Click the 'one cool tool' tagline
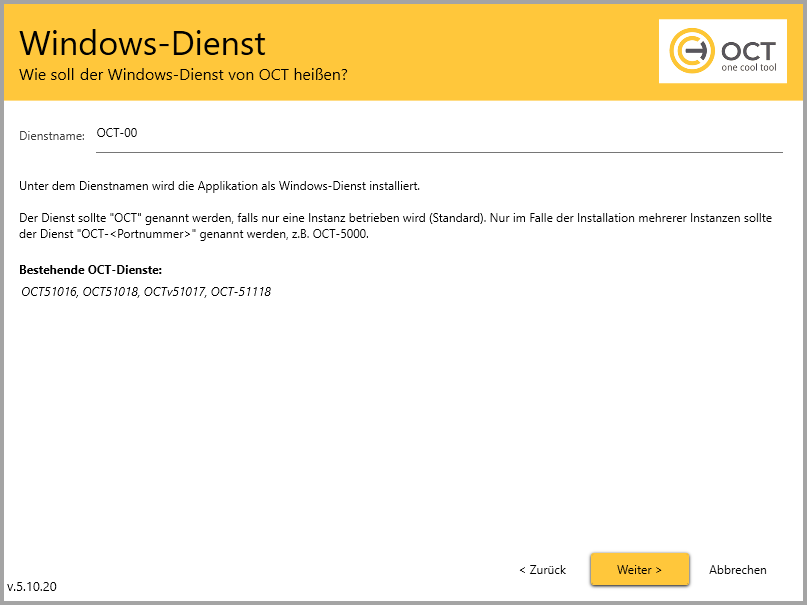The image size is (807, 605). point(748,67)
